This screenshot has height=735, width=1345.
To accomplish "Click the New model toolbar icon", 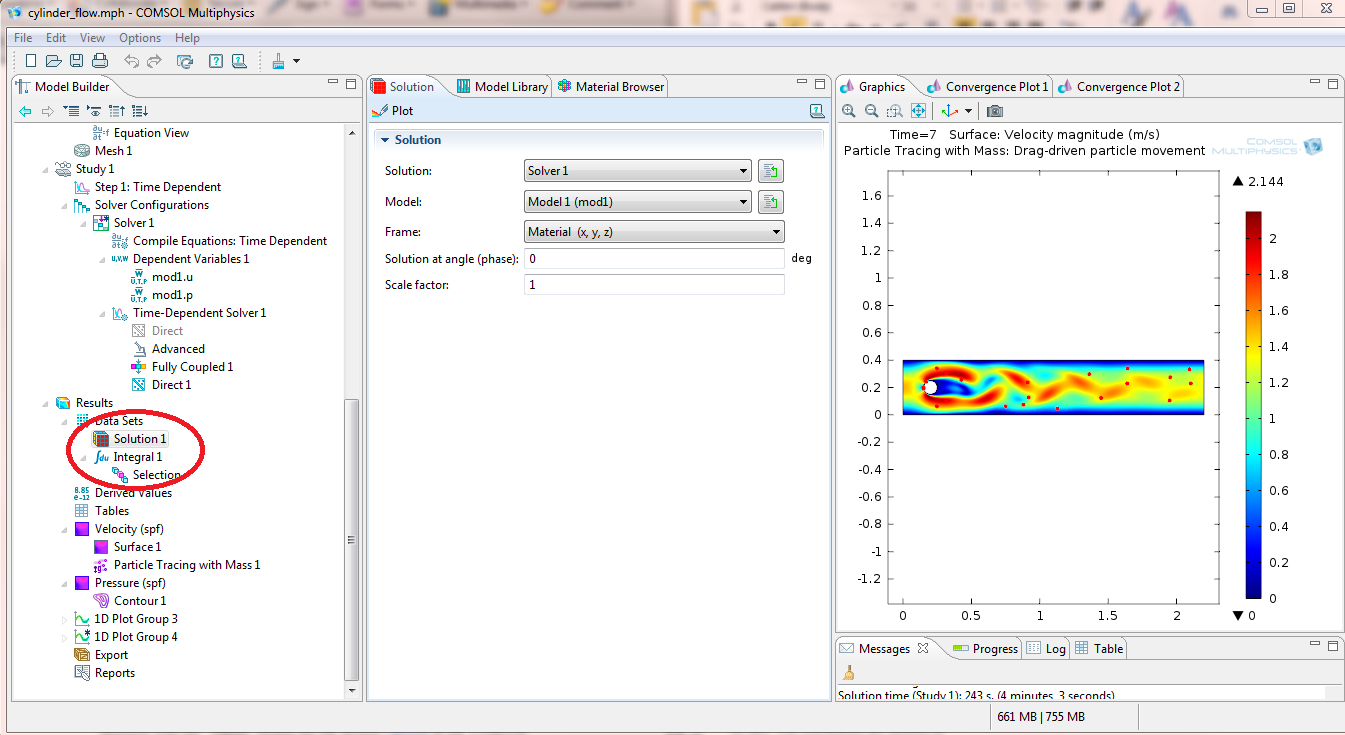I will (x=31, y=61).
